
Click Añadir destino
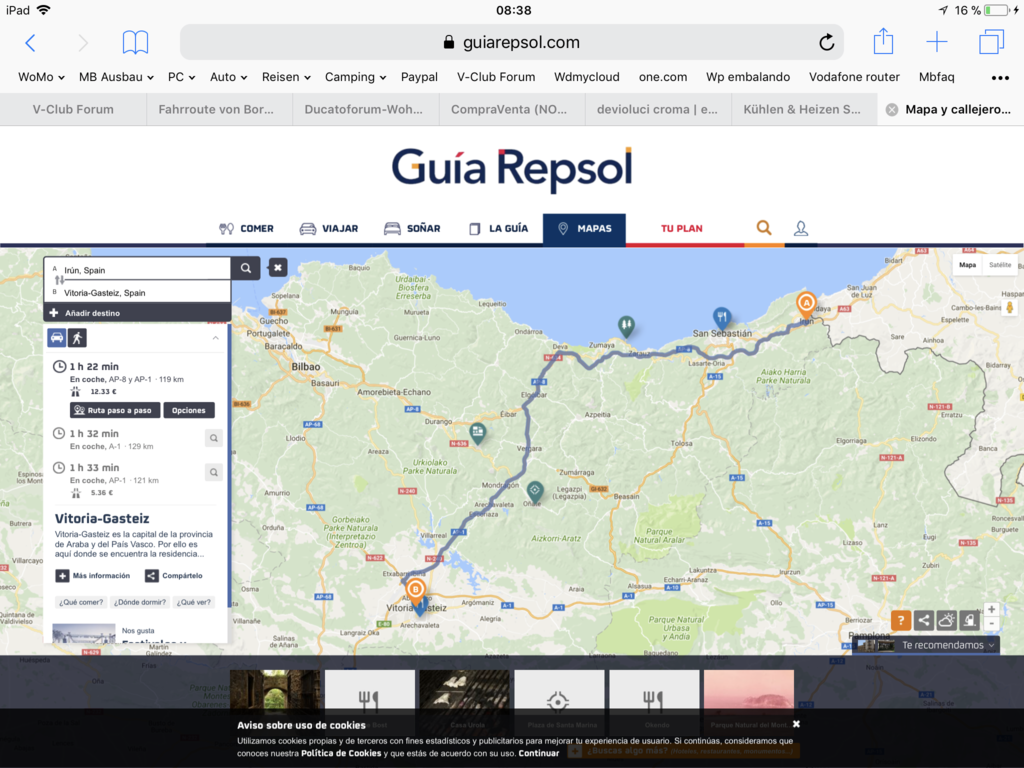(137, 313)
